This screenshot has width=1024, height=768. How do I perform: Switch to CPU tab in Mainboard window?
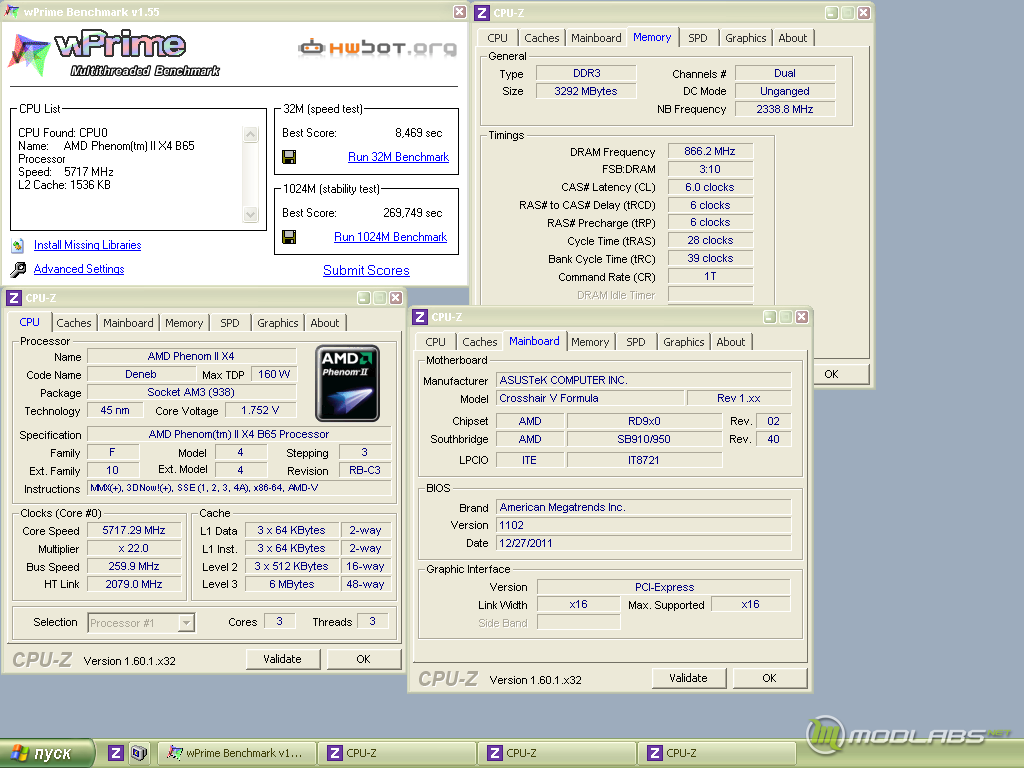(x=436, y=342)
